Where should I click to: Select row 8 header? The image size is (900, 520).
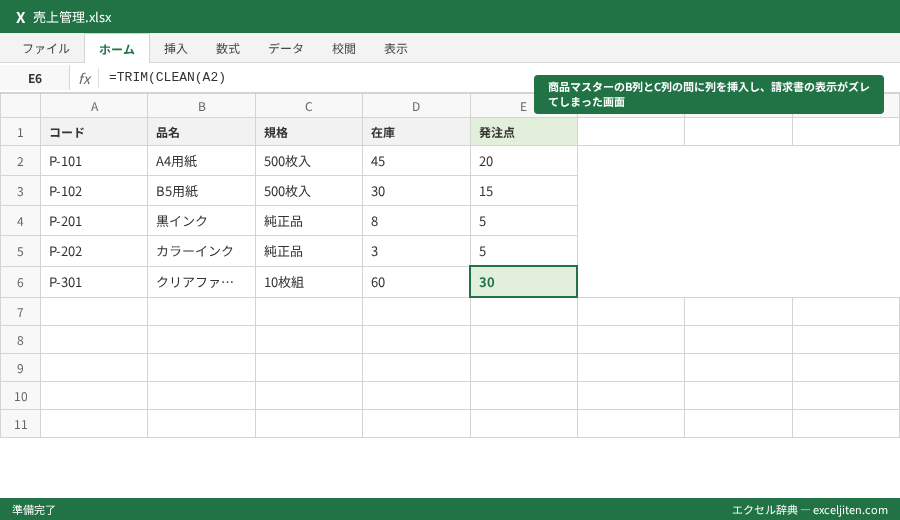pyautogui.click(x=21, y=340)
